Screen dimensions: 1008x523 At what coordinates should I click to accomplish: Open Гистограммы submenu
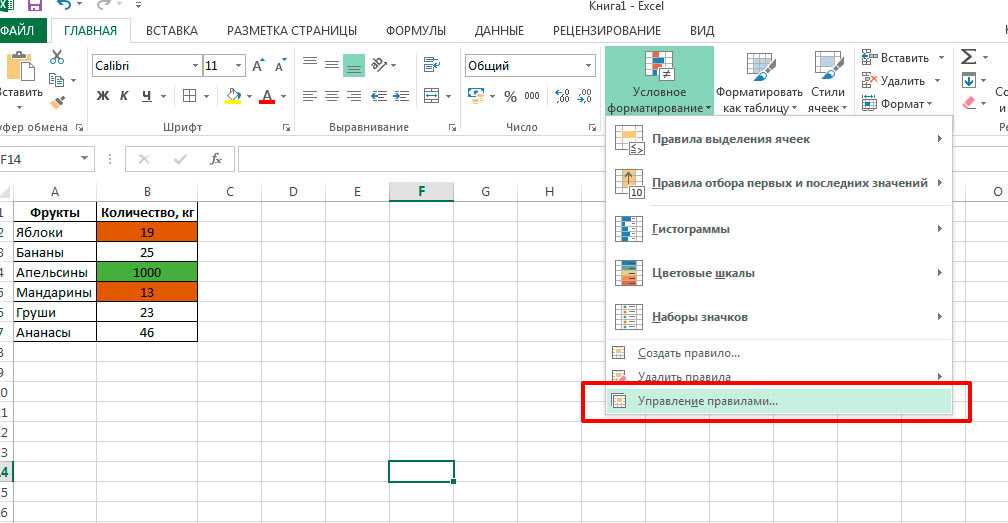779,229
